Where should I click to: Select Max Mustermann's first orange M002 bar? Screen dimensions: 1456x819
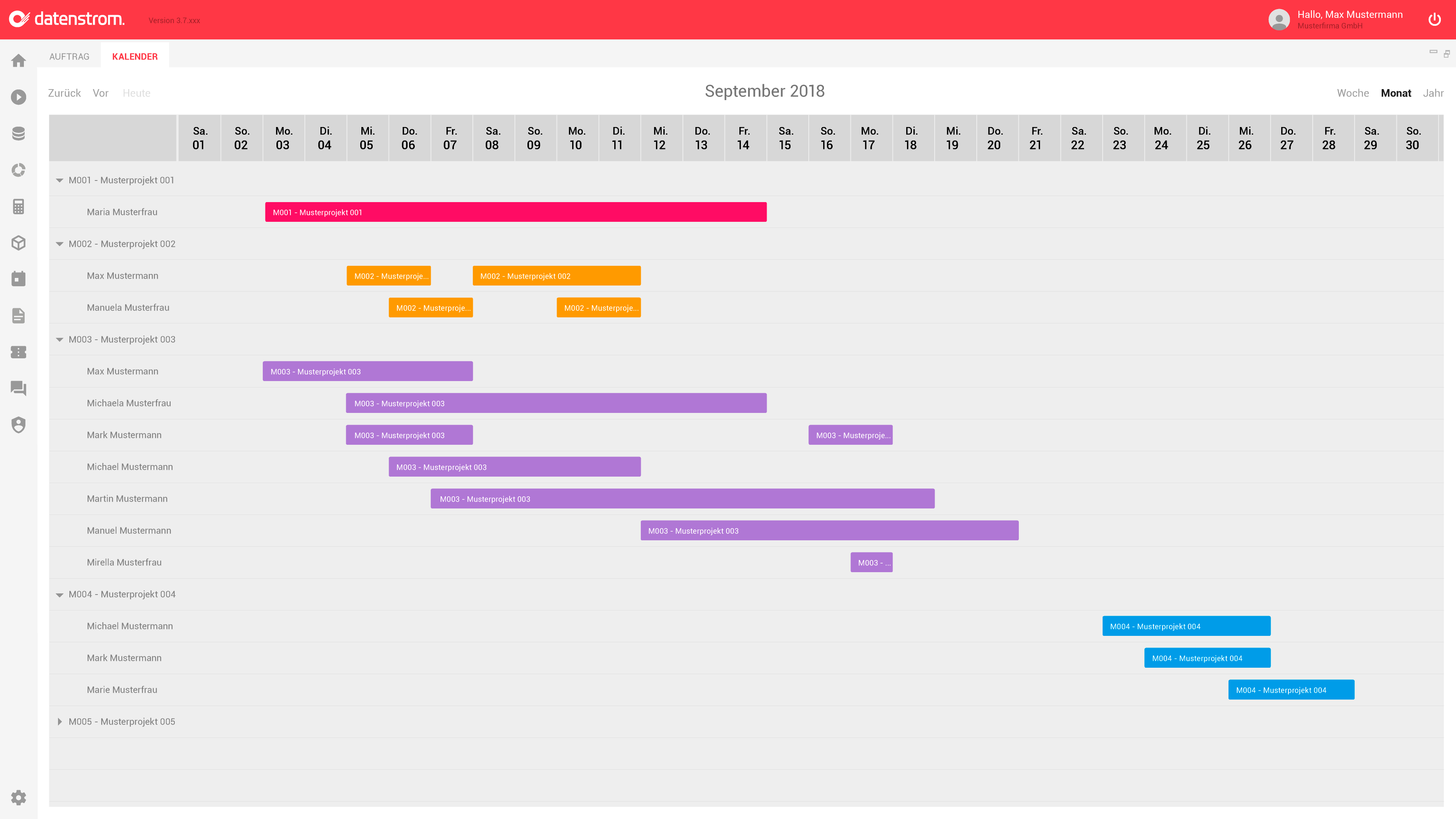click(389, 276)
